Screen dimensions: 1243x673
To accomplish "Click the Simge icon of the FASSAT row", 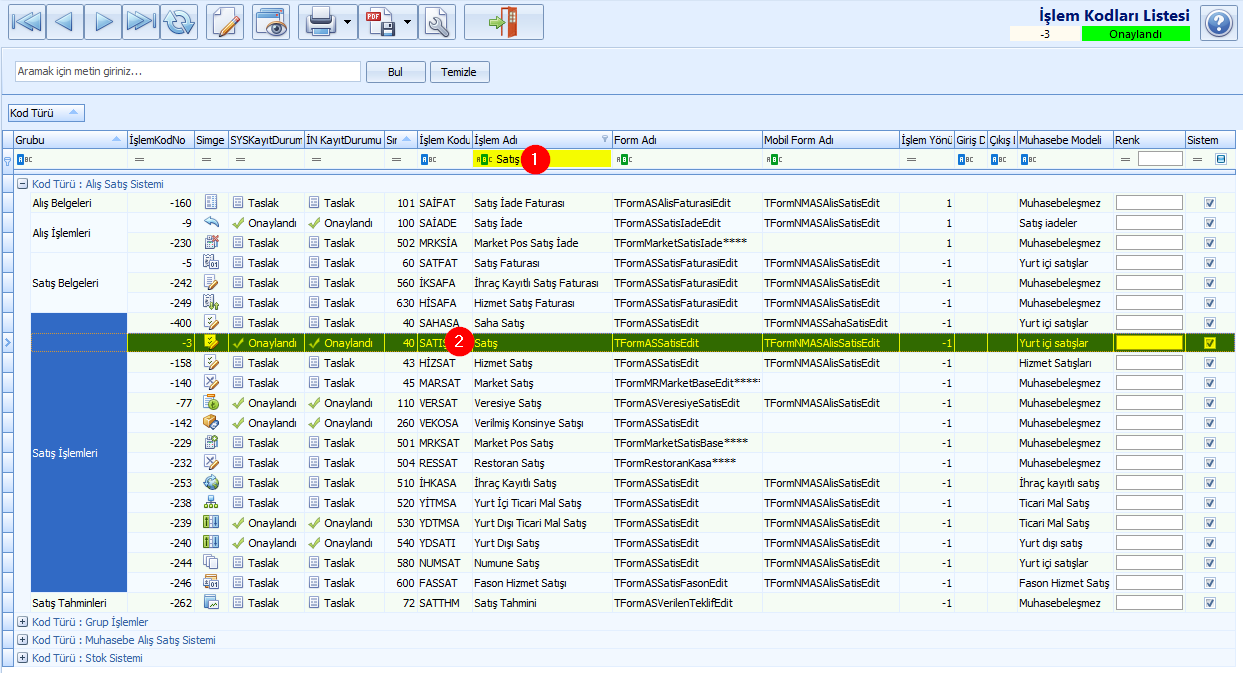I will tap(211, 583).
